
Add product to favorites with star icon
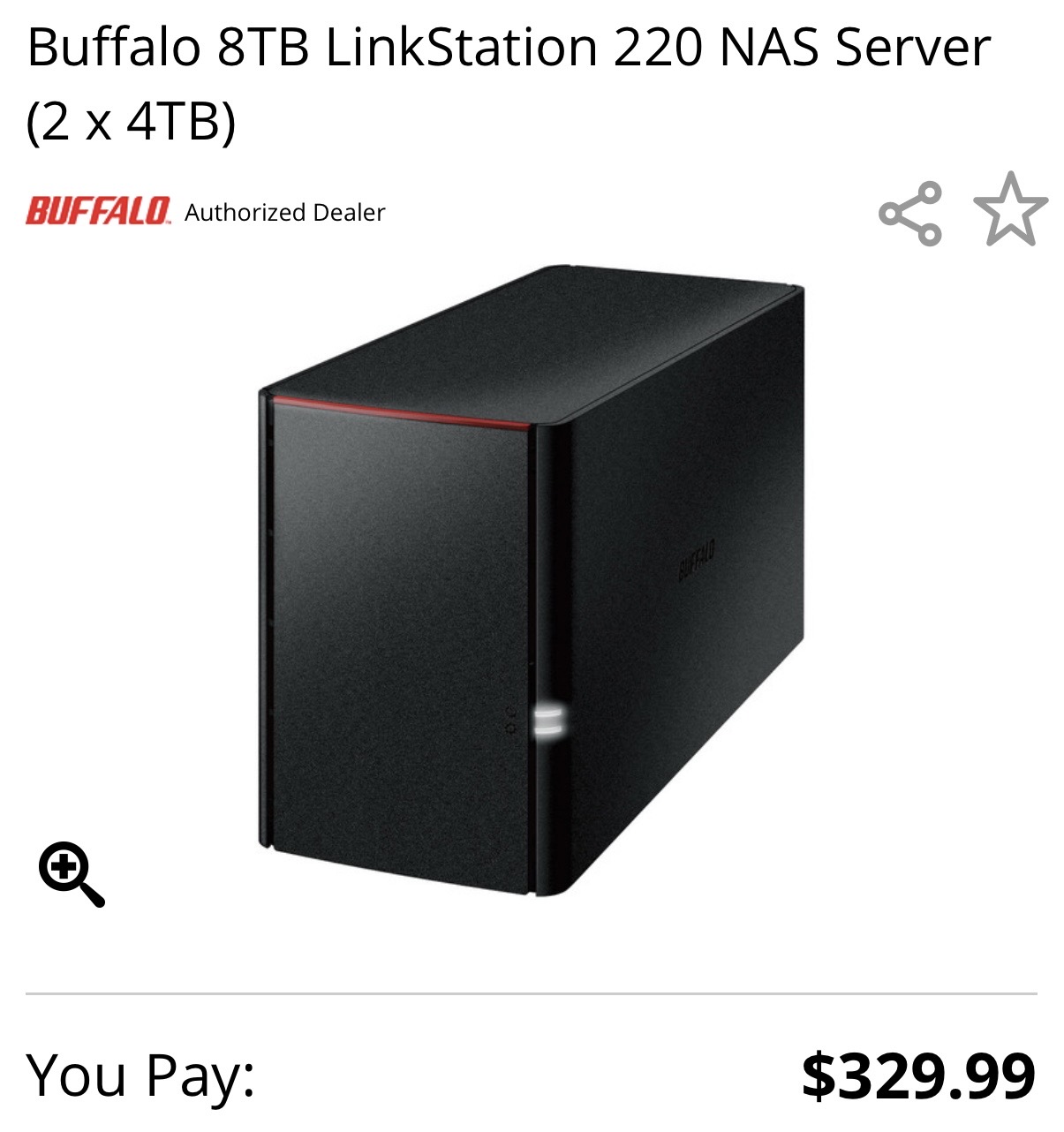(1011, 209)
